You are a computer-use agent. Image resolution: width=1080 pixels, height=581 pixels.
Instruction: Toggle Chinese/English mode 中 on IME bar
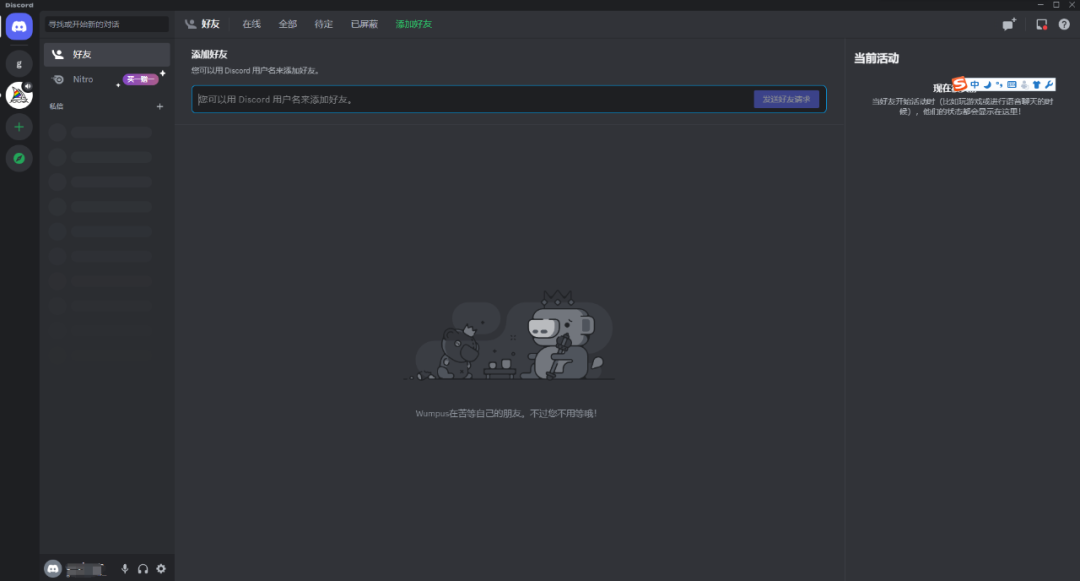click(x=975, y=85)
